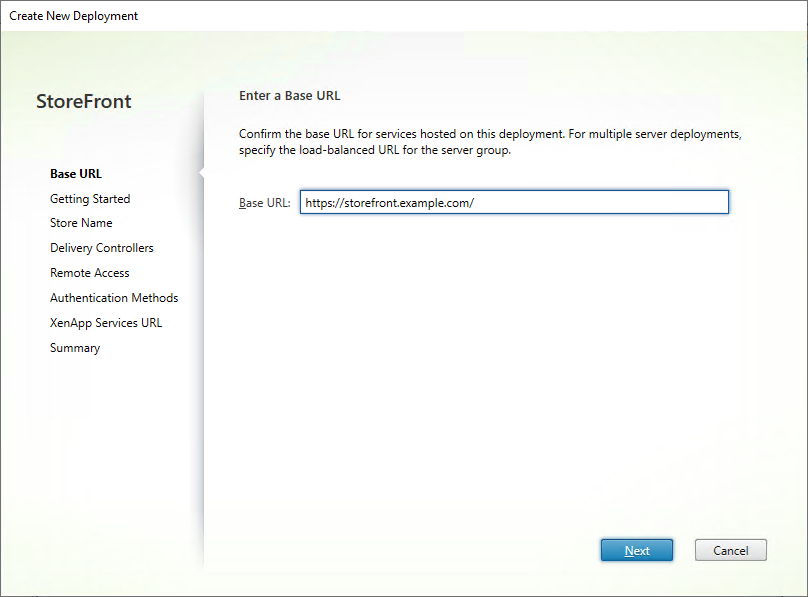
Task: Select the Base URL step
Action: coord(75,173)
